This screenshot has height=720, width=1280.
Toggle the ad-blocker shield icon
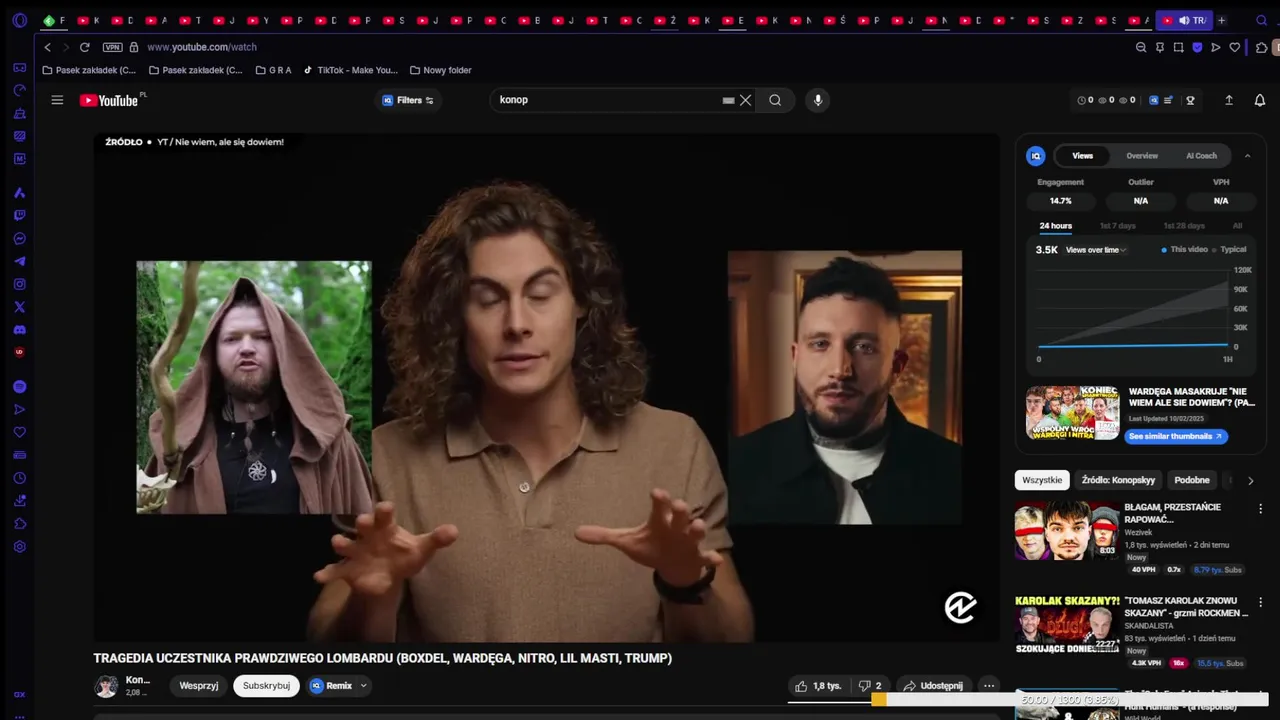1197,47
